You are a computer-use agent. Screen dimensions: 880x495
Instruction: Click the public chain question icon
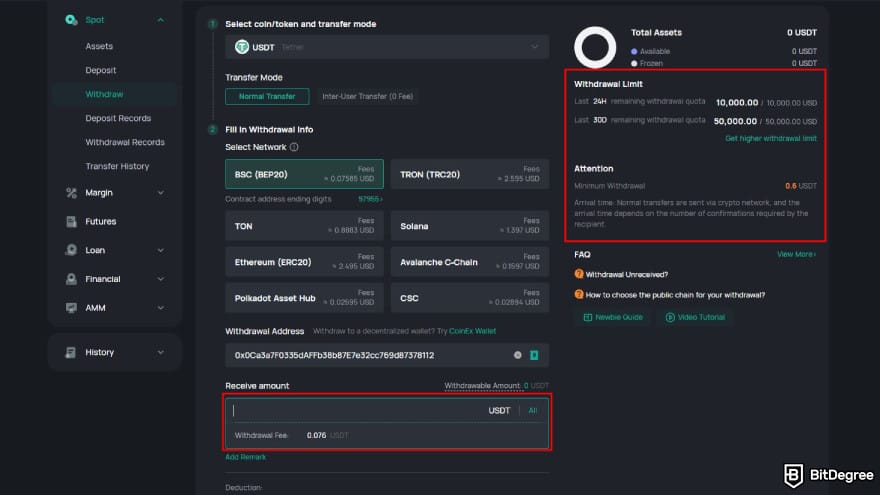pos(579,294)
